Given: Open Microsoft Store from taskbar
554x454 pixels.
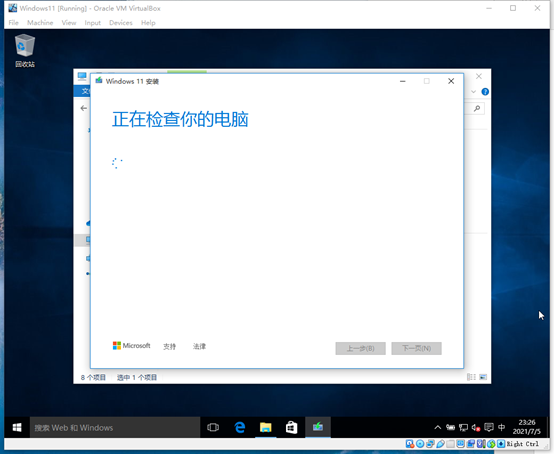Looking at the screenshot, I should (x=291, y=428).
